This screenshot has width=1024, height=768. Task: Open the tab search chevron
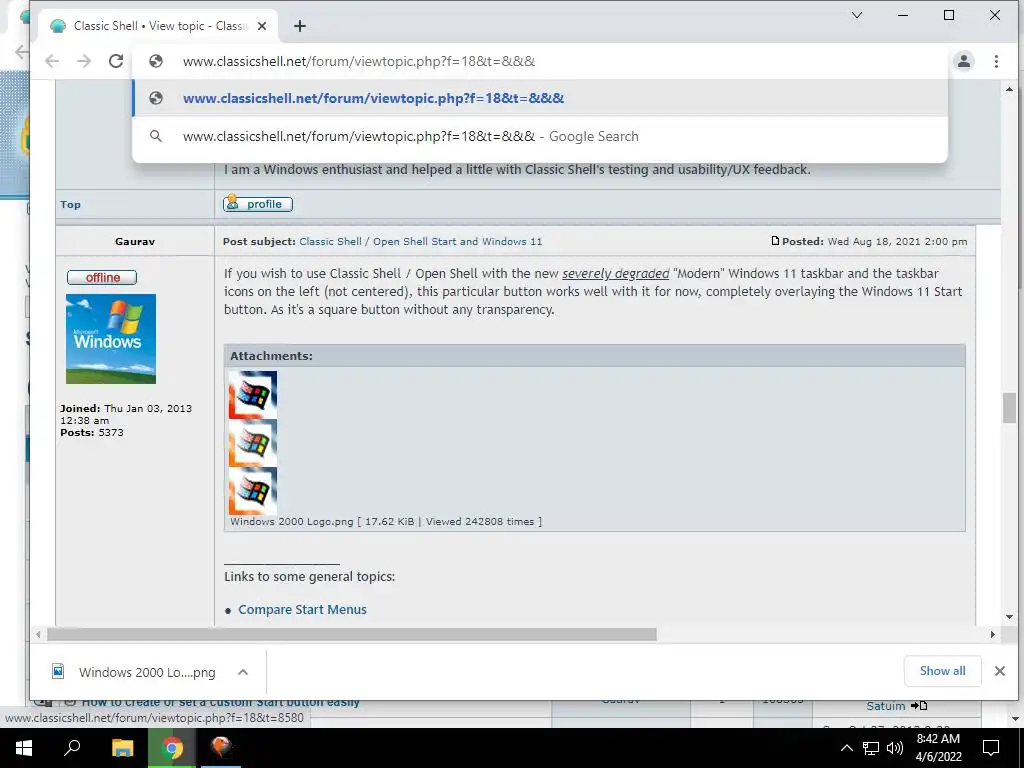(x=857, y=15)
